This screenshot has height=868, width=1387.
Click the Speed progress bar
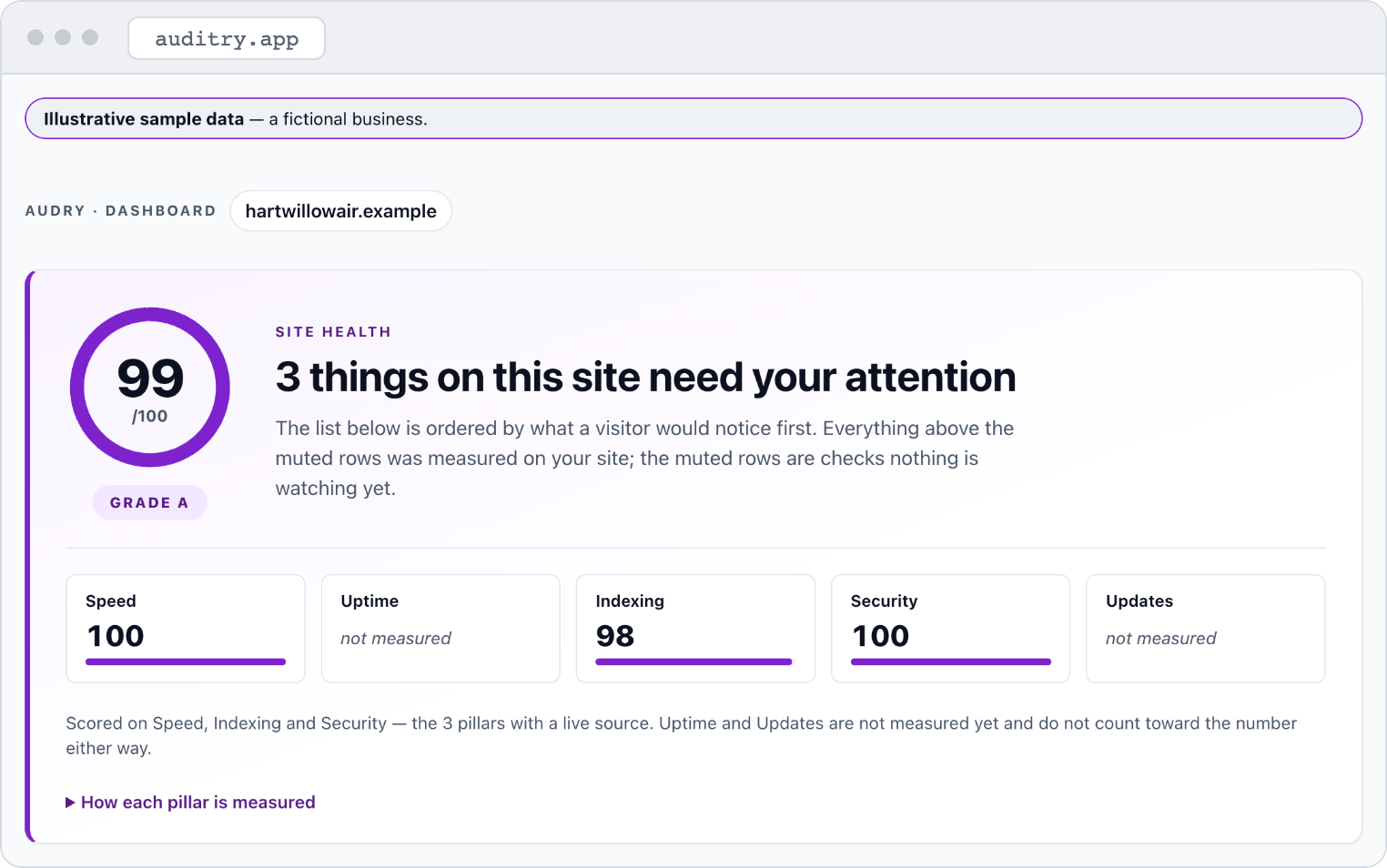click(186, 662)
